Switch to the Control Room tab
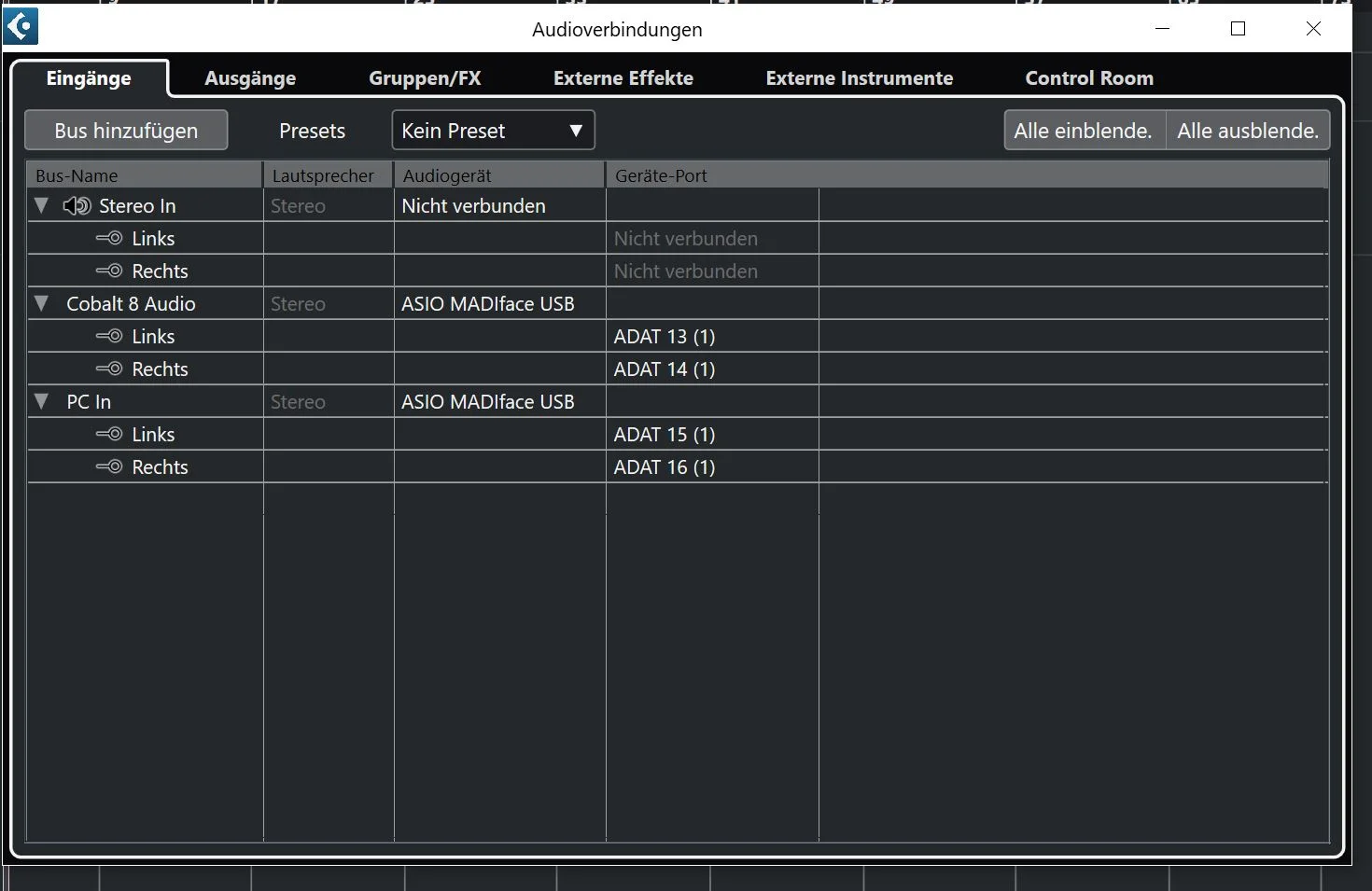The width and height of the screenshot is (1372, 891). 1089,78
